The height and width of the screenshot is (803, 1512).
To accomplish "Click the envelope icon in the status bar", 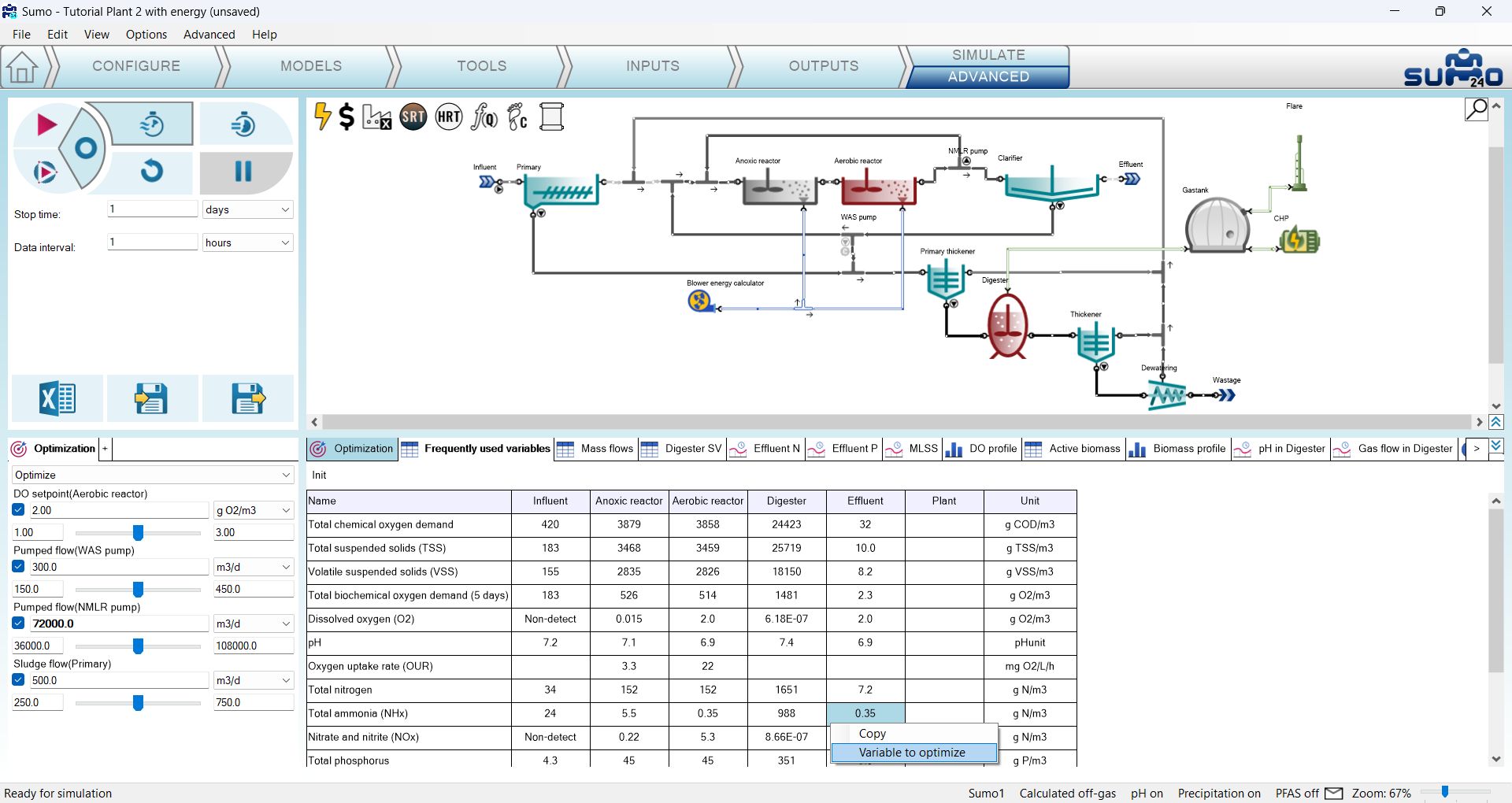I will point(1334,793).
